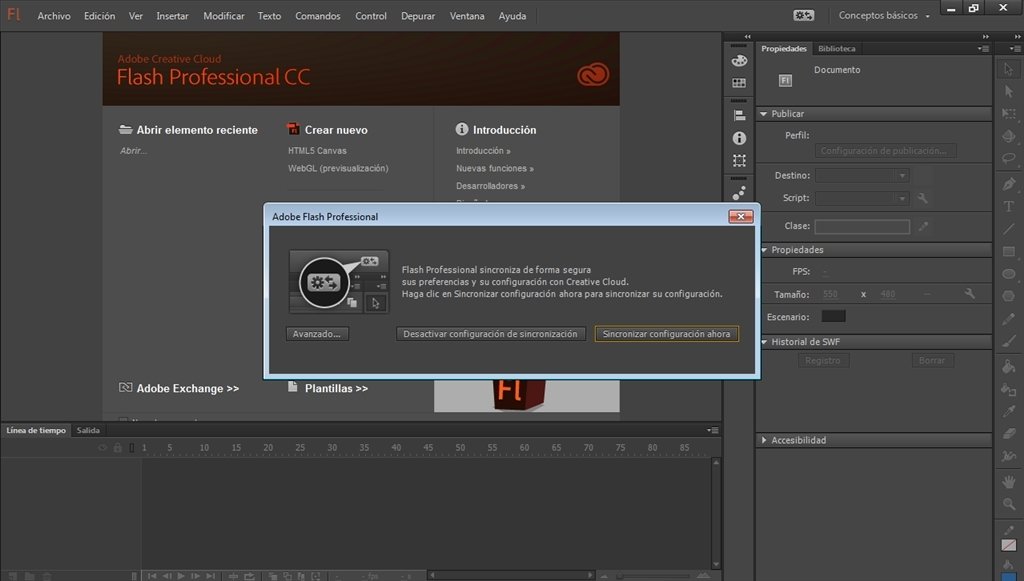The width and height of the screenshot is (1024, 581).
Task: Open the Destino dropdown
Action: 862,176
